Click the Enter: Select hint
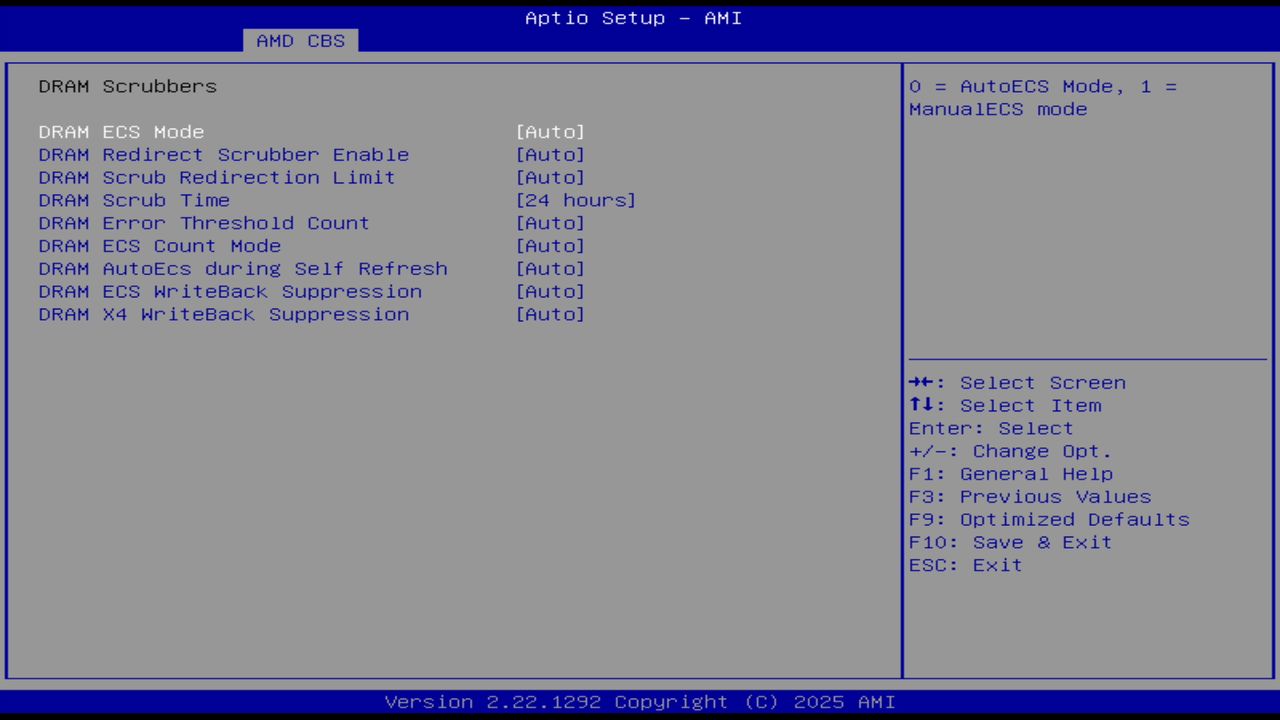The height and width of the screenshot is (720, 1280). [x=991, y=428]
